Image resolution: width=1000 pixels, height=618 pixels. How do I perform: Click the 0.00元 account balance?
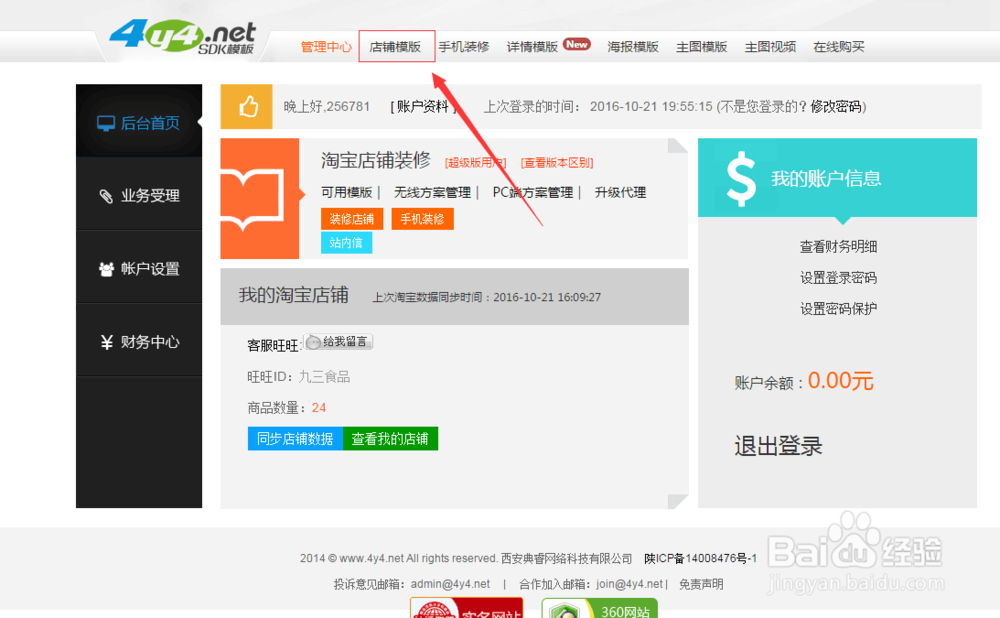coord(840,381)
